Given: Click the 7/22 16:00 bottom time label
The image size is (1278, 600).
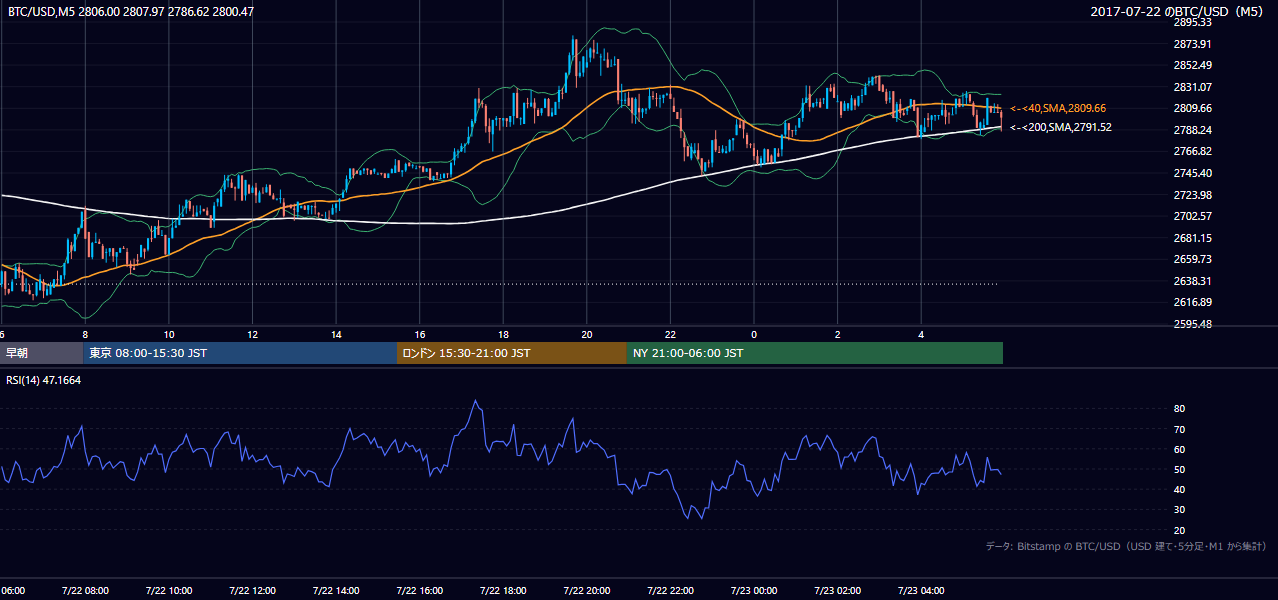Looking at the screenshot, I should [420, 591].
